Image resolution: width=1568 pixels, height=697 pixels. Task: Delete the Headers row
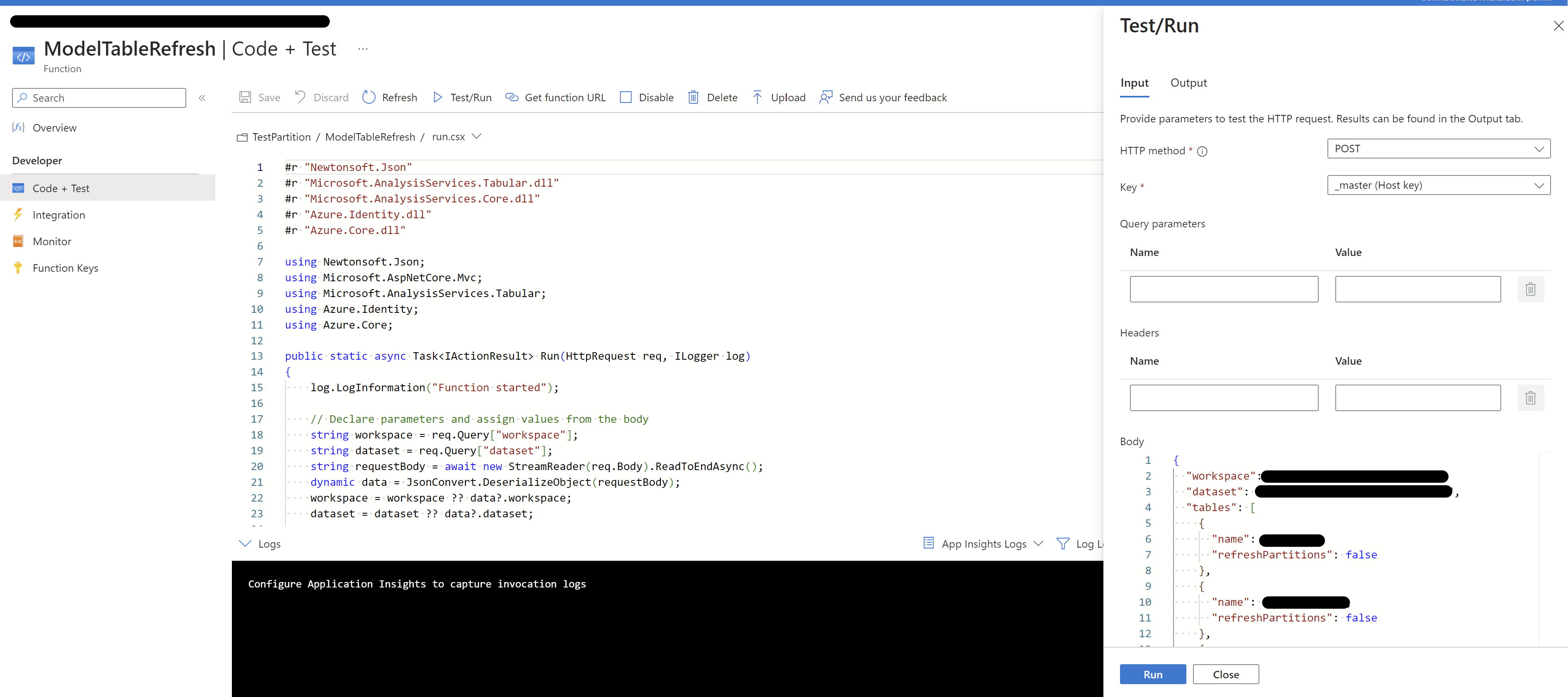[x=1531, y=398]
